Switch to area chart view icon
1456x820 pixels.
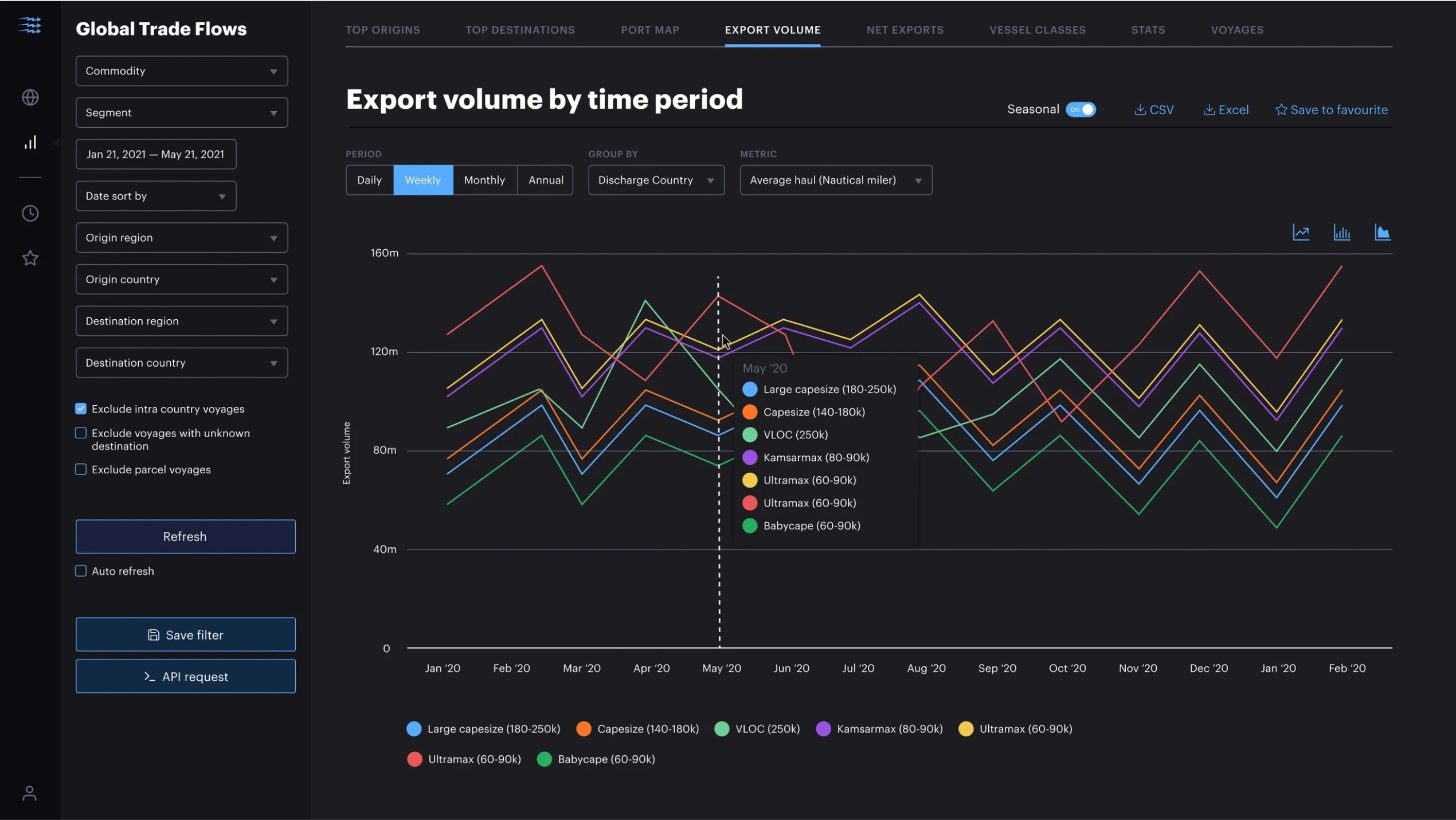[1382, 233]
